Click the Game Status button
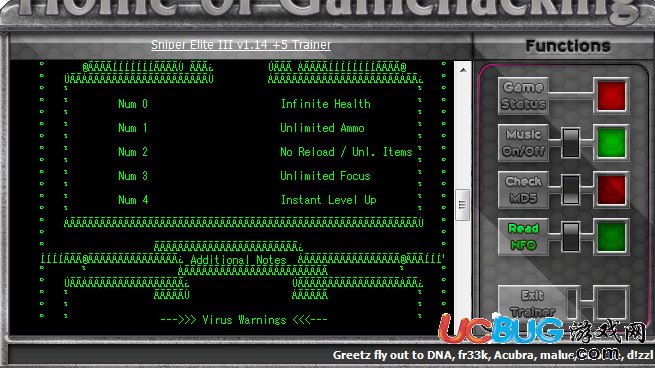 523,96
